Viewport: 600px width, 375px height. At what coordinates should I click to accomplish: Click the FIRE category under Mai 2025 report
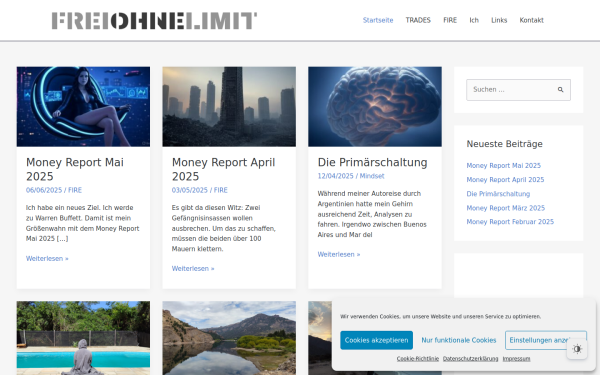(75, 190)
